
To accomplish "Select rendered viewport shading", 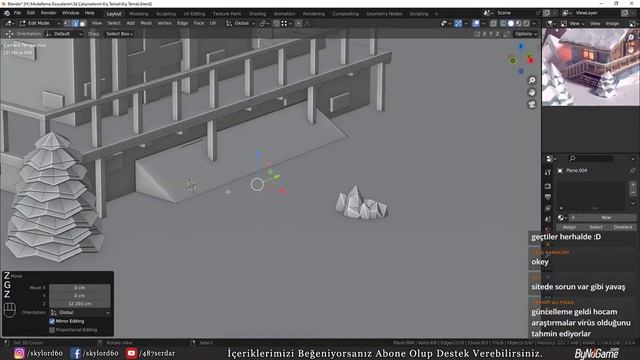I will coord(526,24).
